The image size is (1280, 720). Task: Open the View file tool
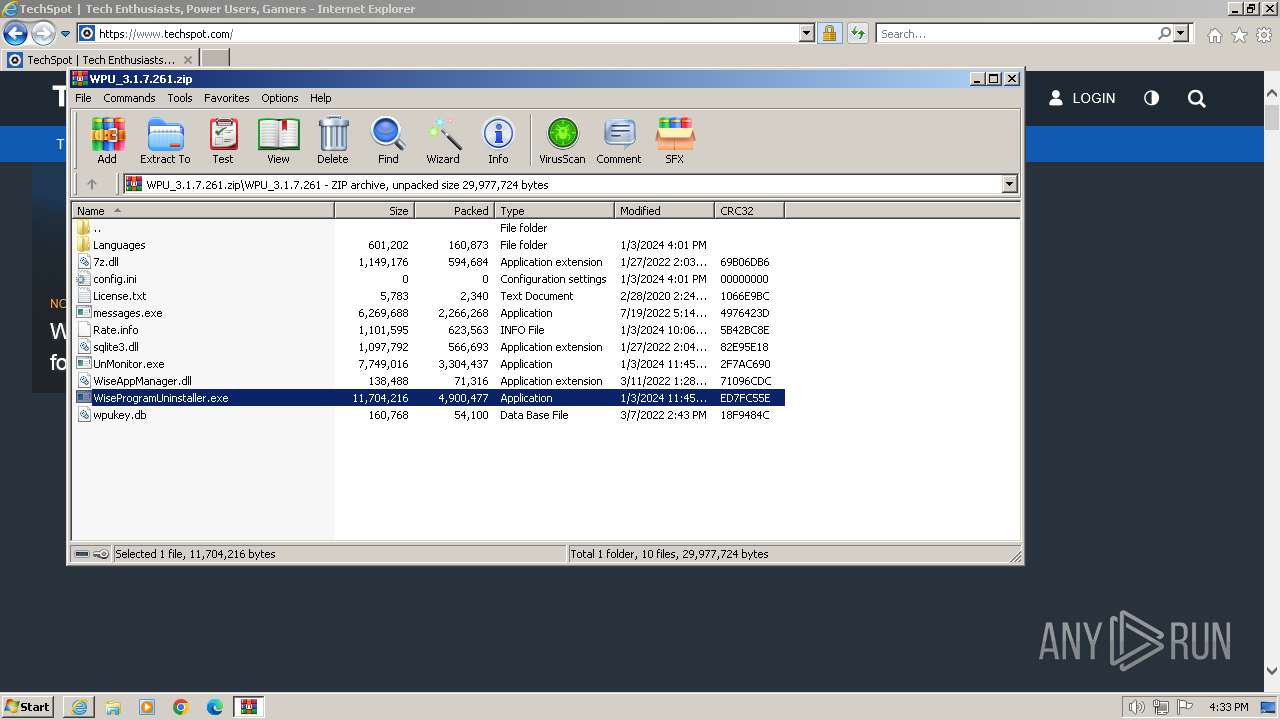(278, 140)
